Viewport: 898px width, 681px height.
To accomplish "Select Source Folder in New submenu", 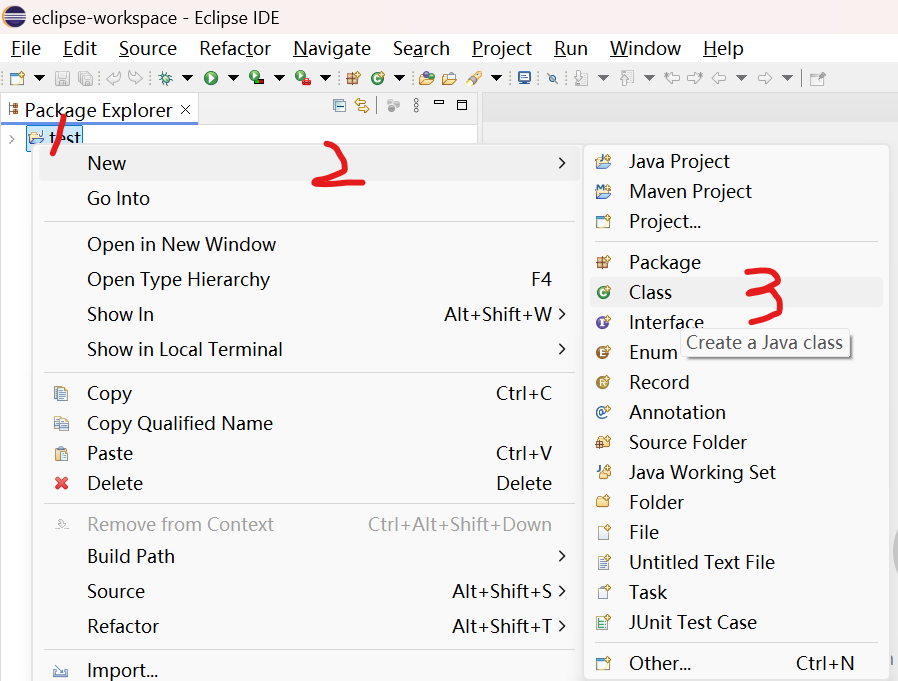I will pos(736,442).
